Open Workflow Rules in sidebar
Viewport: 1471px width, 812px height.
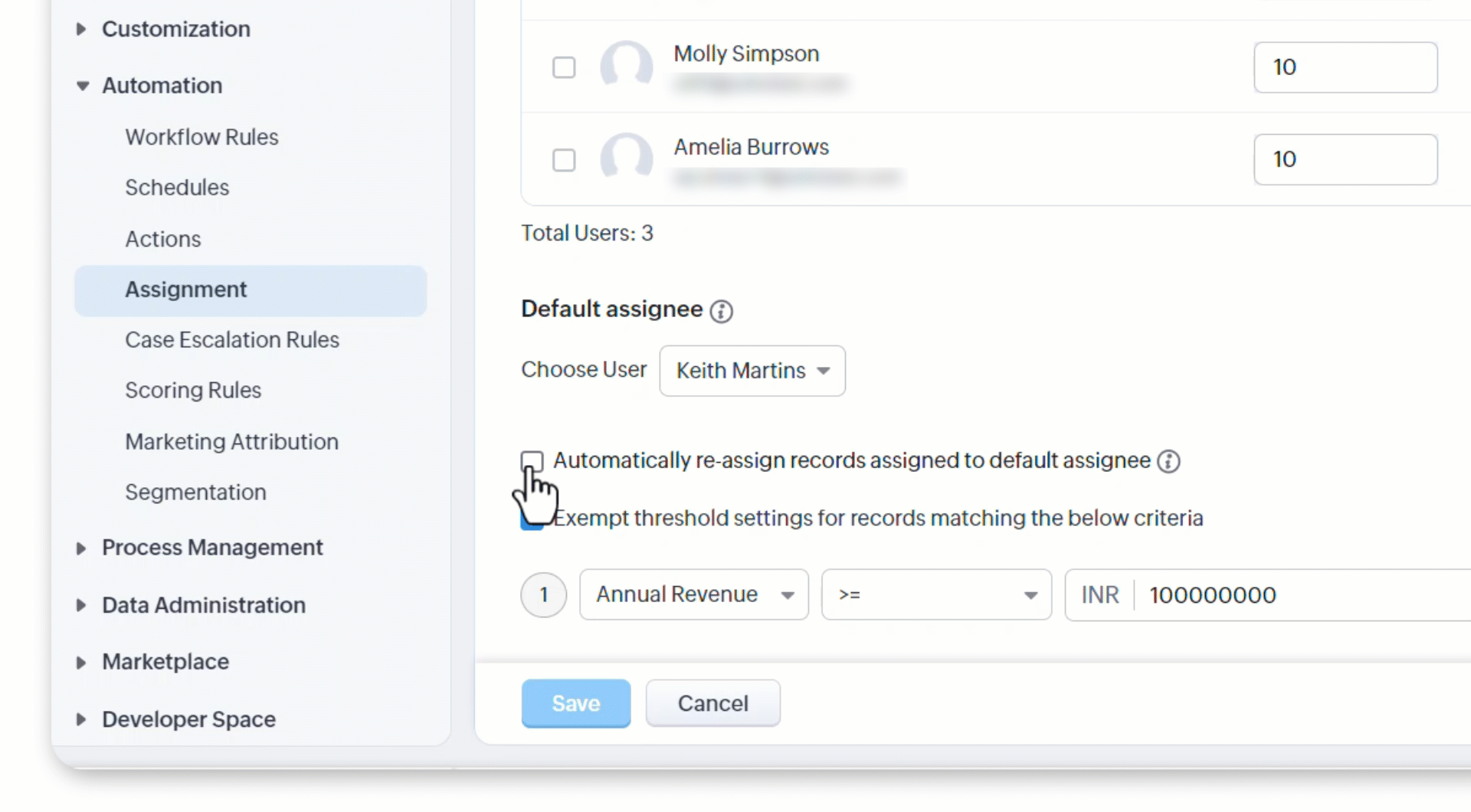click(201, 137)
